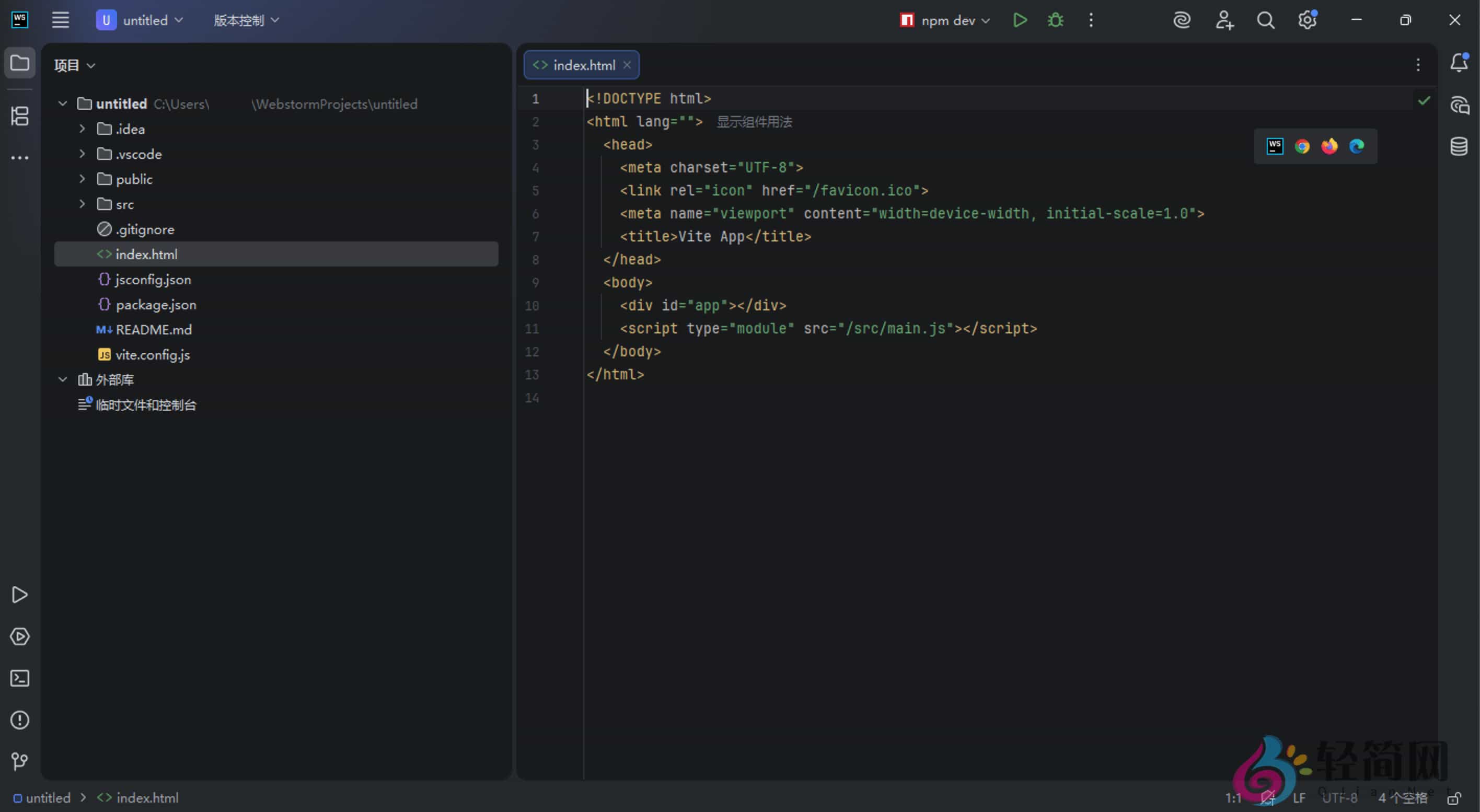Viewport: 1480px width, 812px height.
Task: Open the IDE Settings gear
Action: coord(1307,20)
